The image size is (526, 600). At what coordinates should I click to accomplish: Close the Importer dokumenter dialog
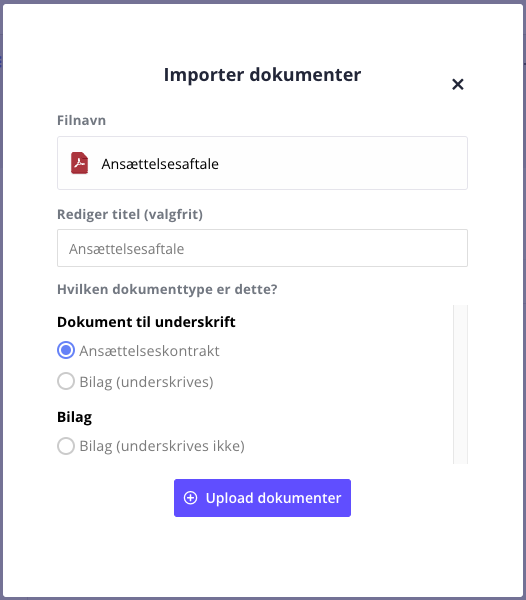pos(458,84)
